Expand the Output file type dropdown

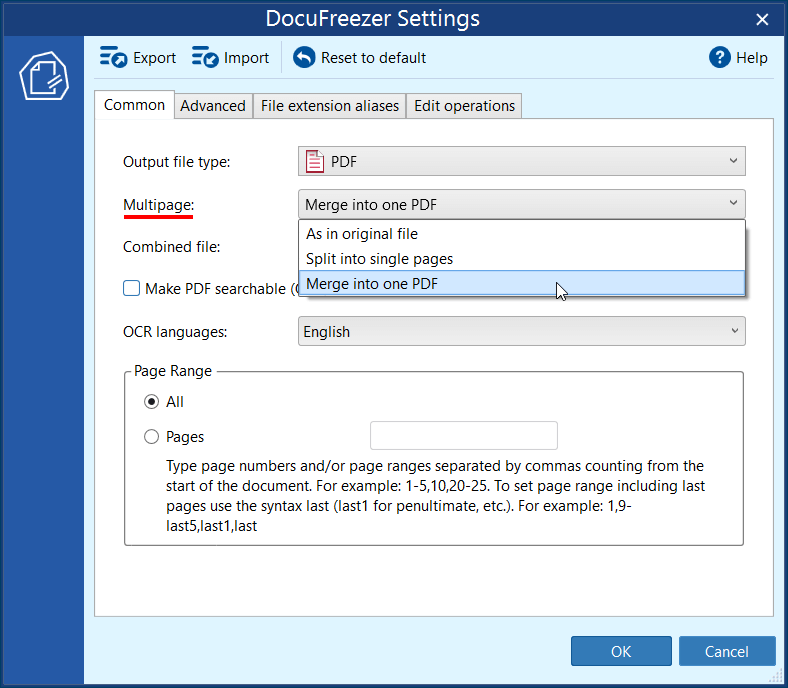click(x=521, y=162)
